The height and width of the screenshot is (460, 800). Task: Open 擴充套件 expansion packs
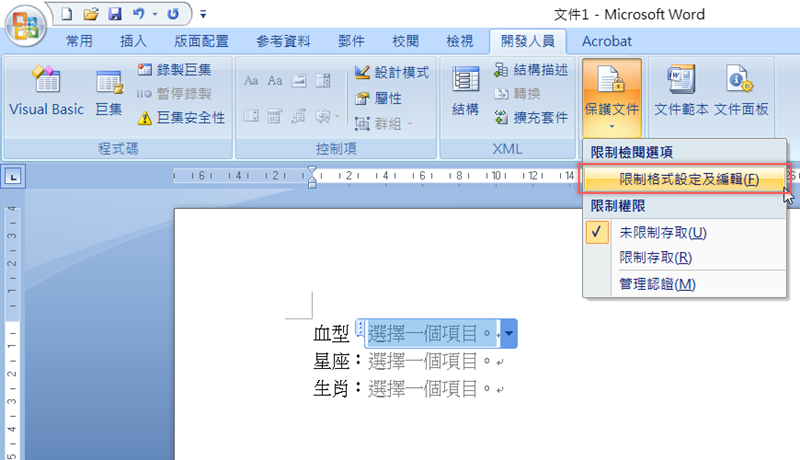531,118
